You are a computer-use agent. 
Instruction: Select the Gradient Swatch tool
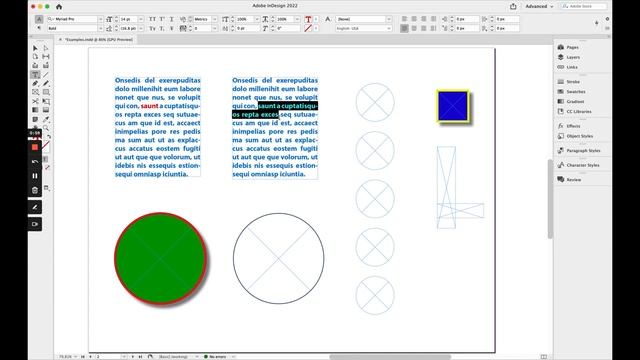tap(35, 110)
